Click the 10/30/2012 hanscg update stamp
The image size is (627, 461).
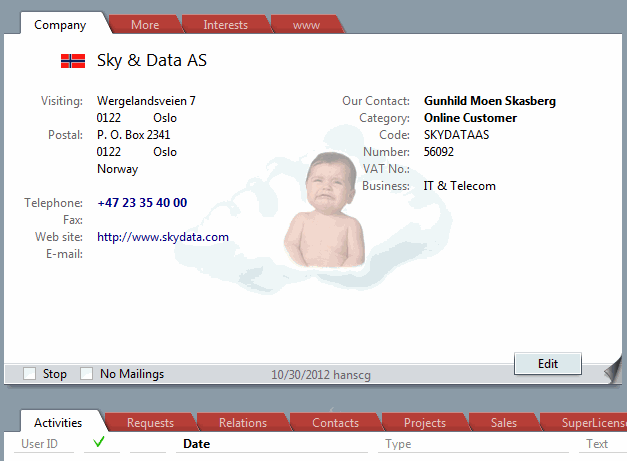(321, 375)
